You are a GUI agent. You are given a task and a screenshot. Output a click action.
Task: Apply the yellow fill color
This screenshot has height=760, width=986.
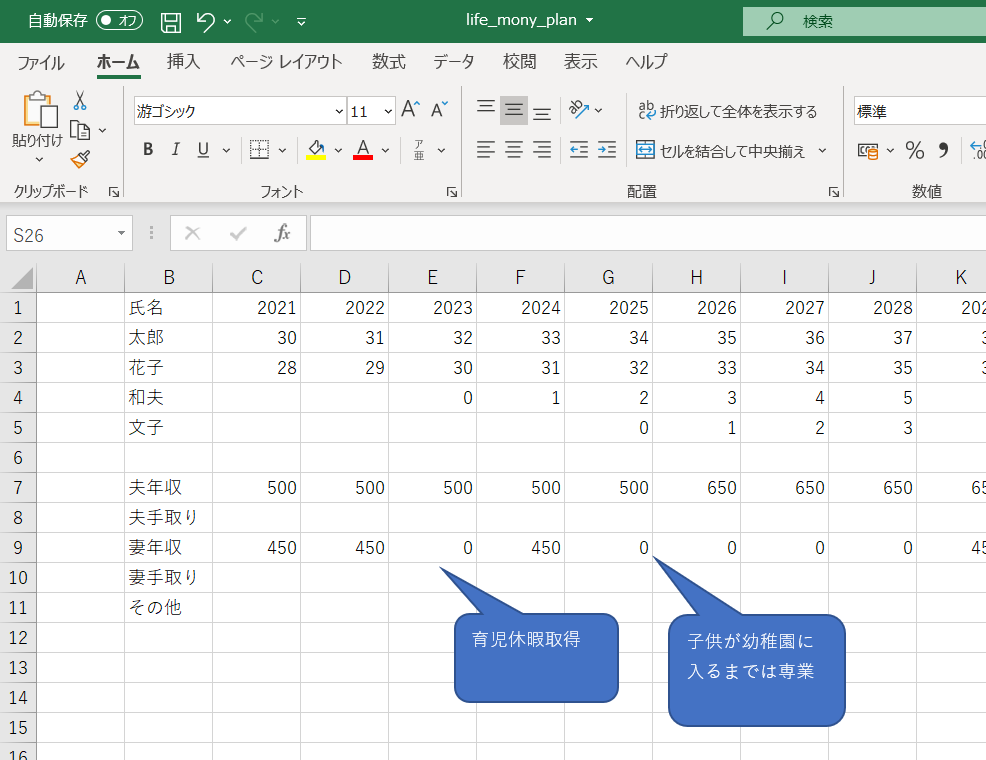click(316, 150)
